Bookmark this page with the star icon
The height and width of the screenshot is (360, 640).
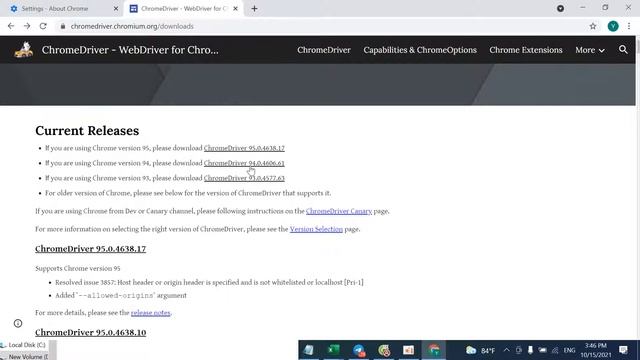[593, 26]
